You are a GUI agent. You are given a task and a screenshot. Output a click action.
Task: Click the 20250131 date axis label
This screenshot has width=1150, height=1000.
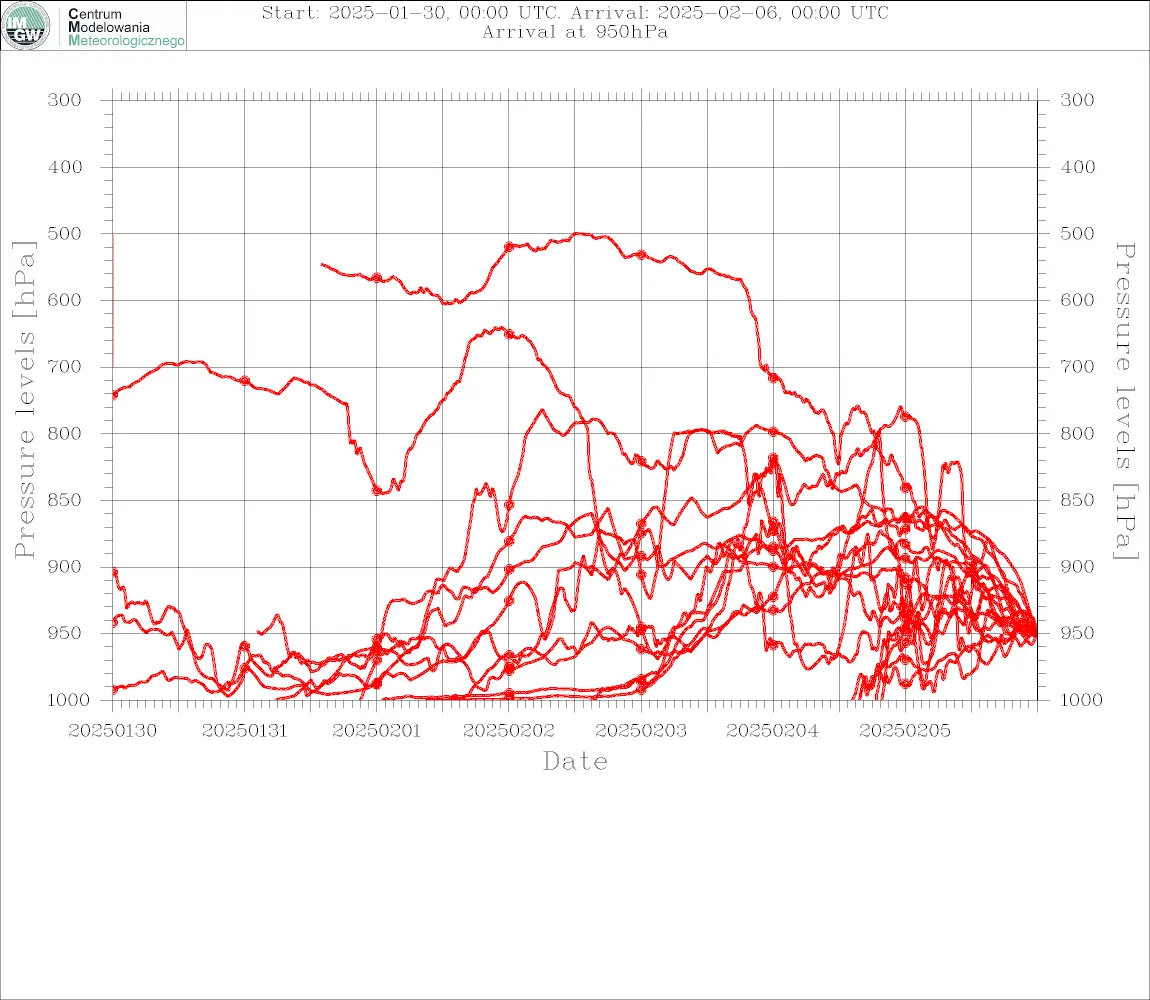tap(244, 731)
